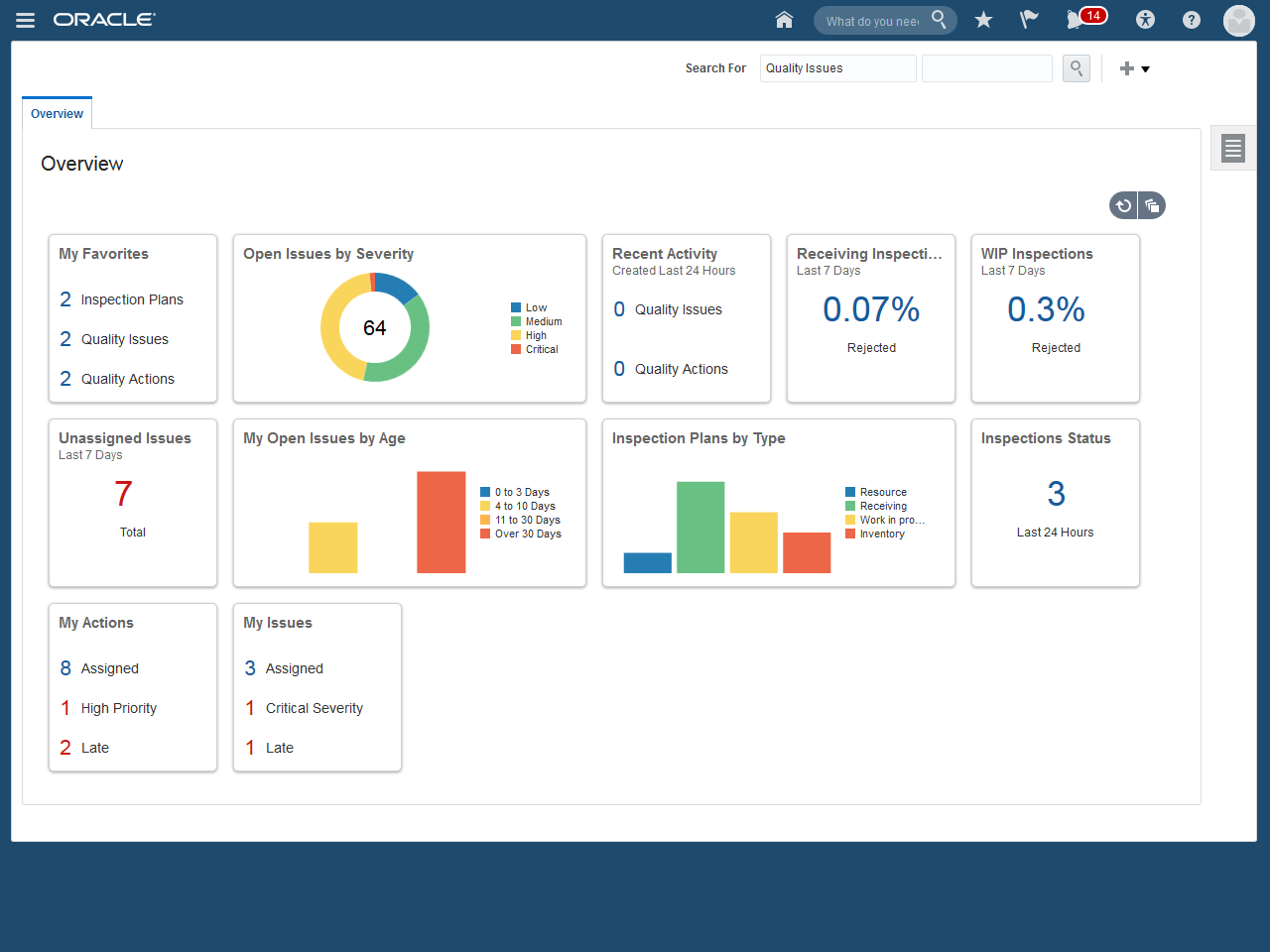This screenshot has width=1270, height=952.
Task: Click the 0.3% WIP Inspections value
Action: 1046,309
